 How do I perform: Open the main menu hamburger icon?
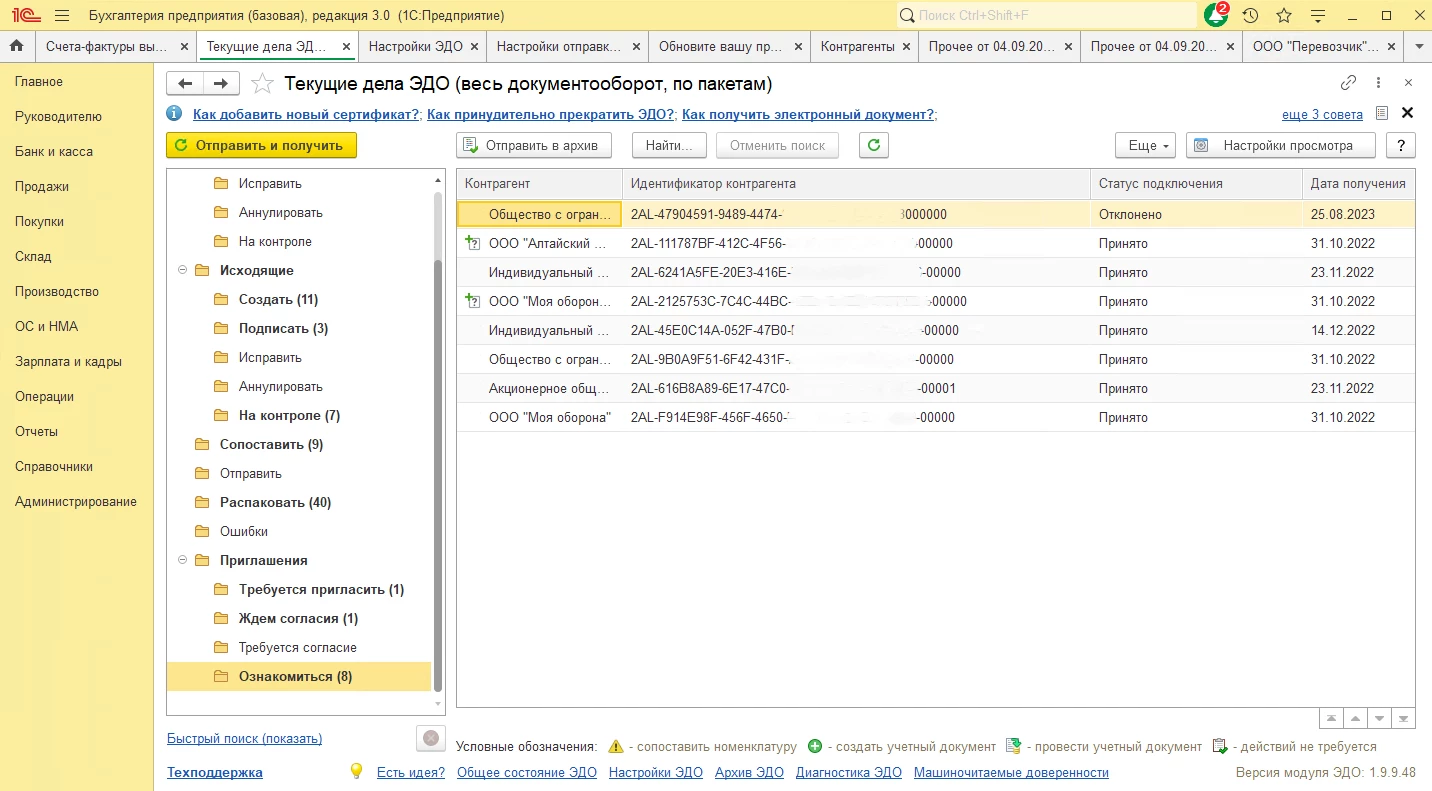click(62, 16)
